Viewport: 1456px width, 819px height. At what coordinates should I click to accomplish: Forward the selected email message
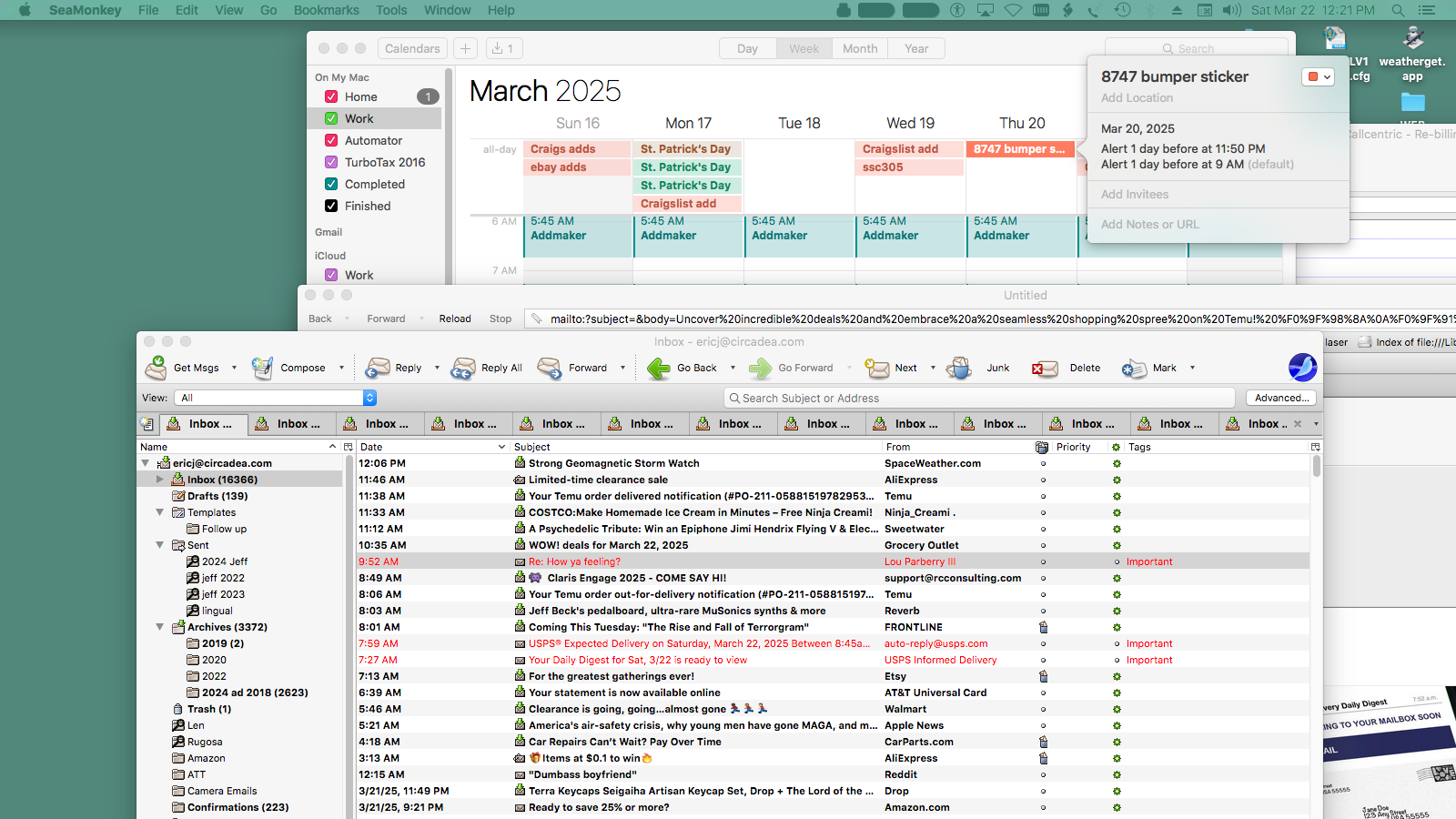(x=551, y=368)
